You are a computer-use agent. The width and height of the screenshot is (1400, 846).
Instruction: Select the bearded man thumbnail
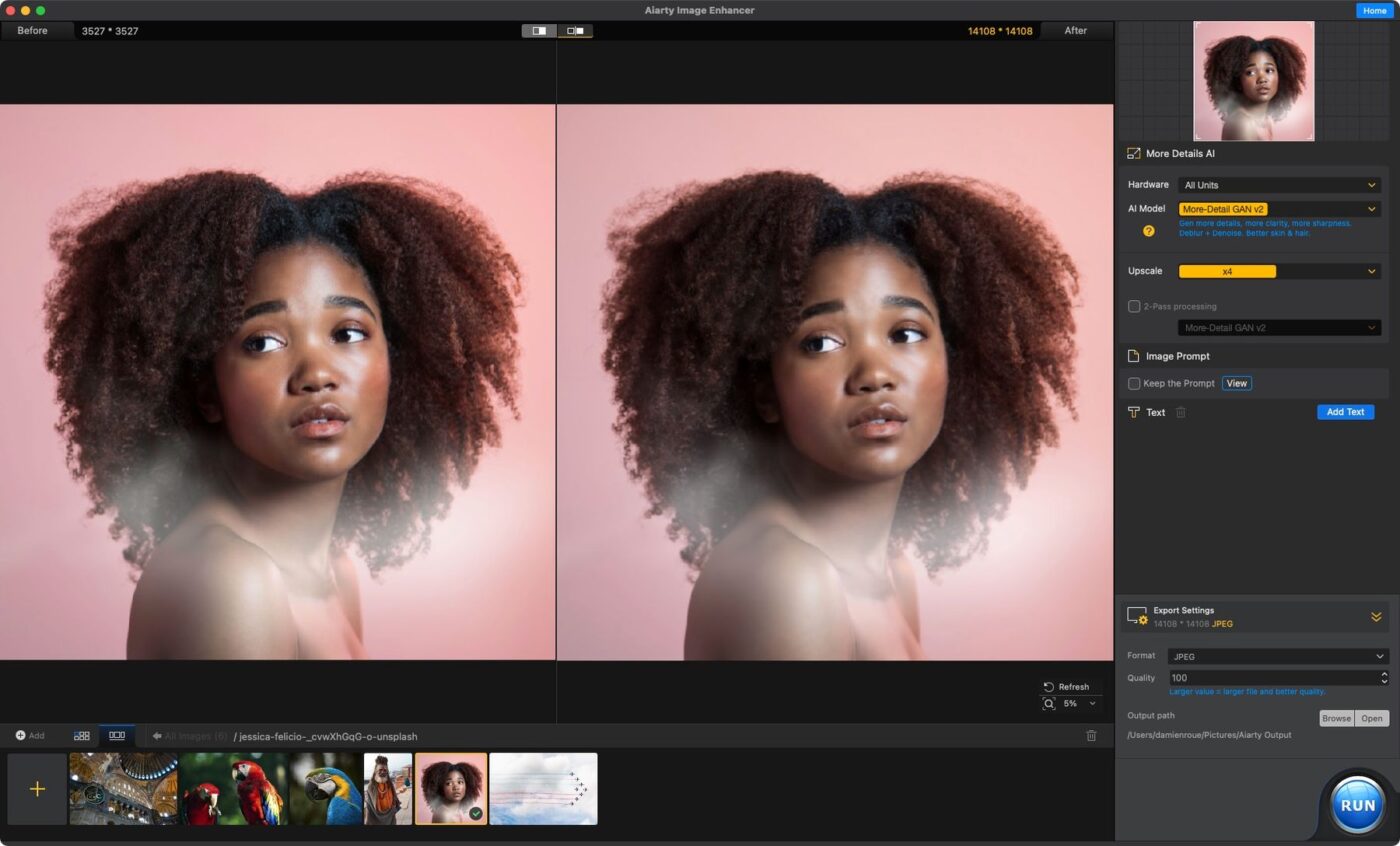pos(388,789)
